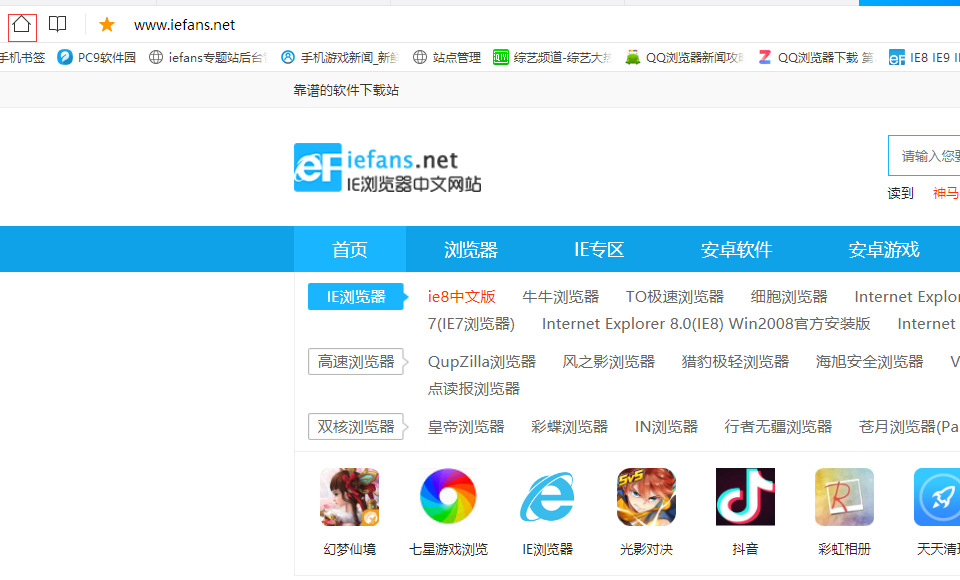Open the 彩虹相册 photo app icon

coord(844,497)
